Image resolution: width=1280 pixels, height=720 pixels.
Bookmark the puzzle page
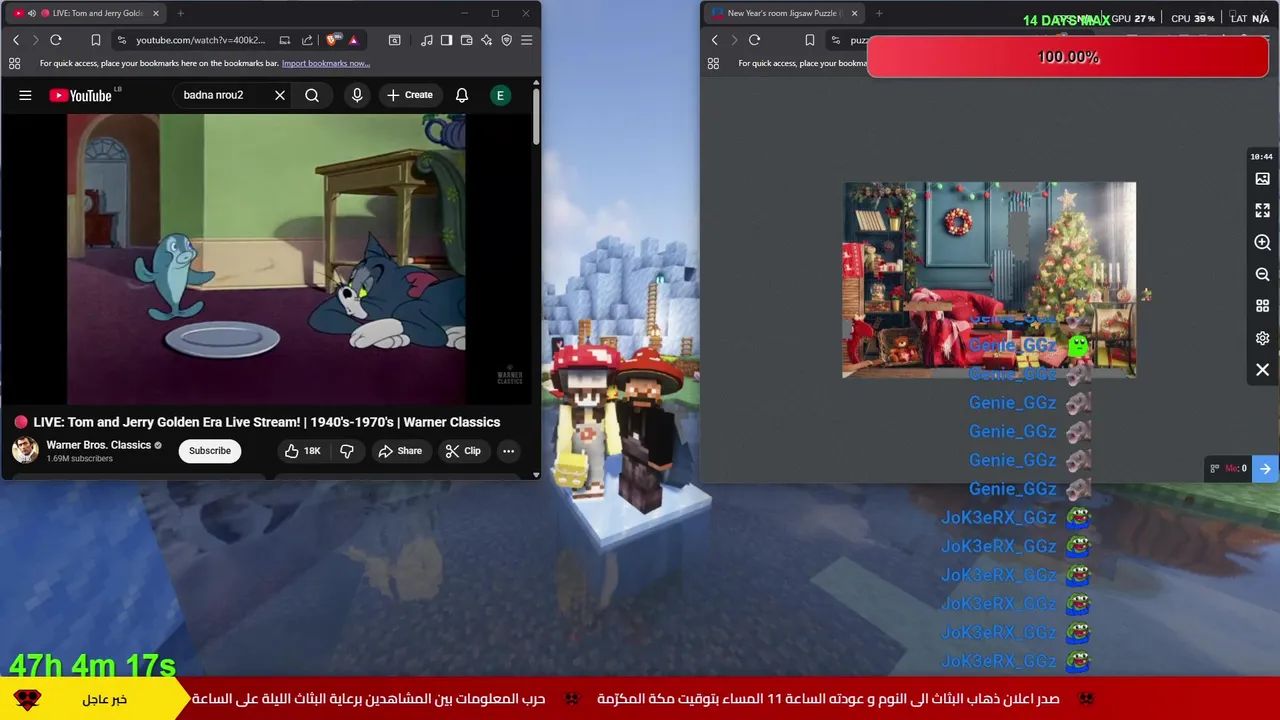810,40
